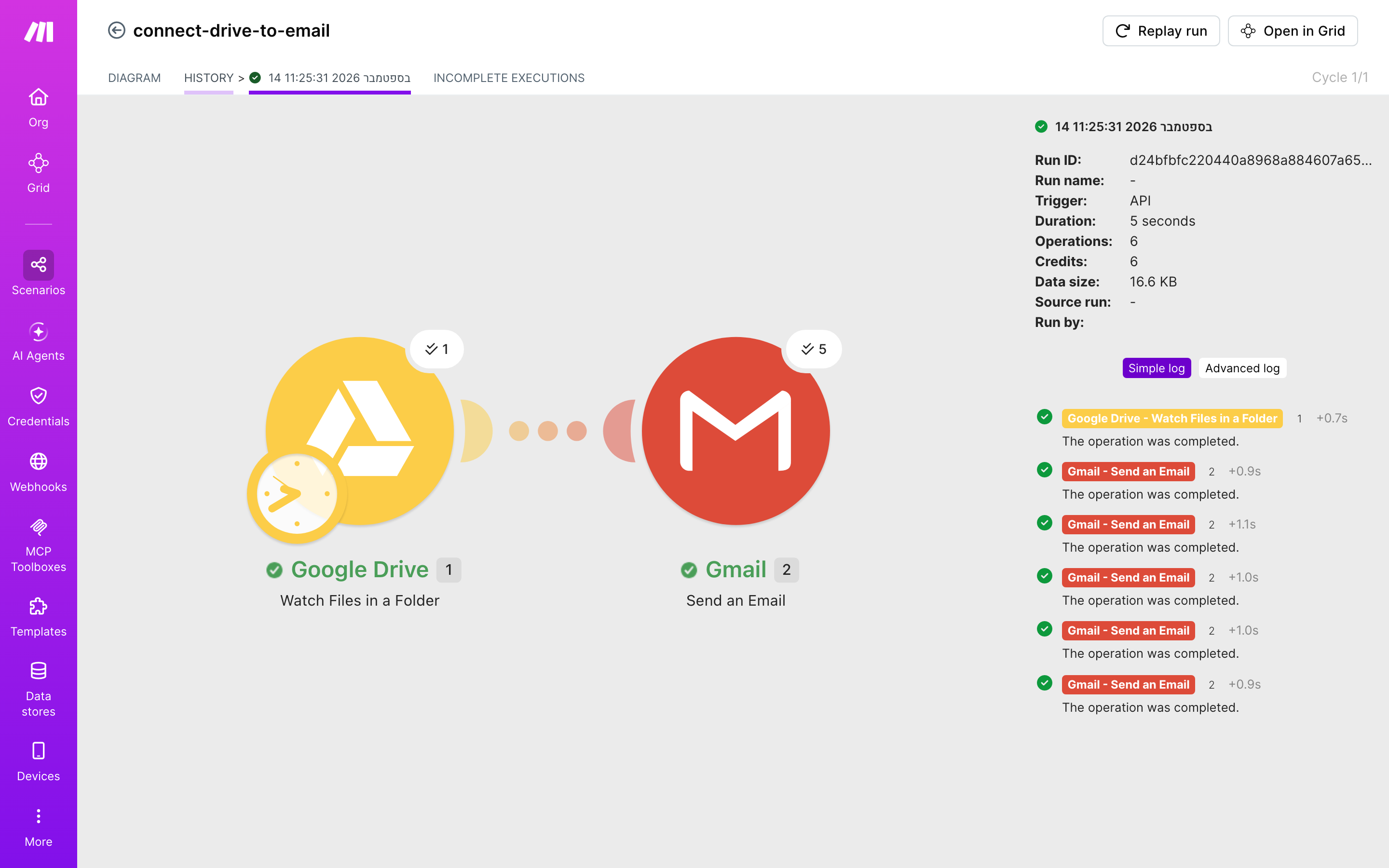Click Gmail - Send an Email log entry at +1.1s
The height and width of the screenshot is (868, 1389).
click(1129, 525)
